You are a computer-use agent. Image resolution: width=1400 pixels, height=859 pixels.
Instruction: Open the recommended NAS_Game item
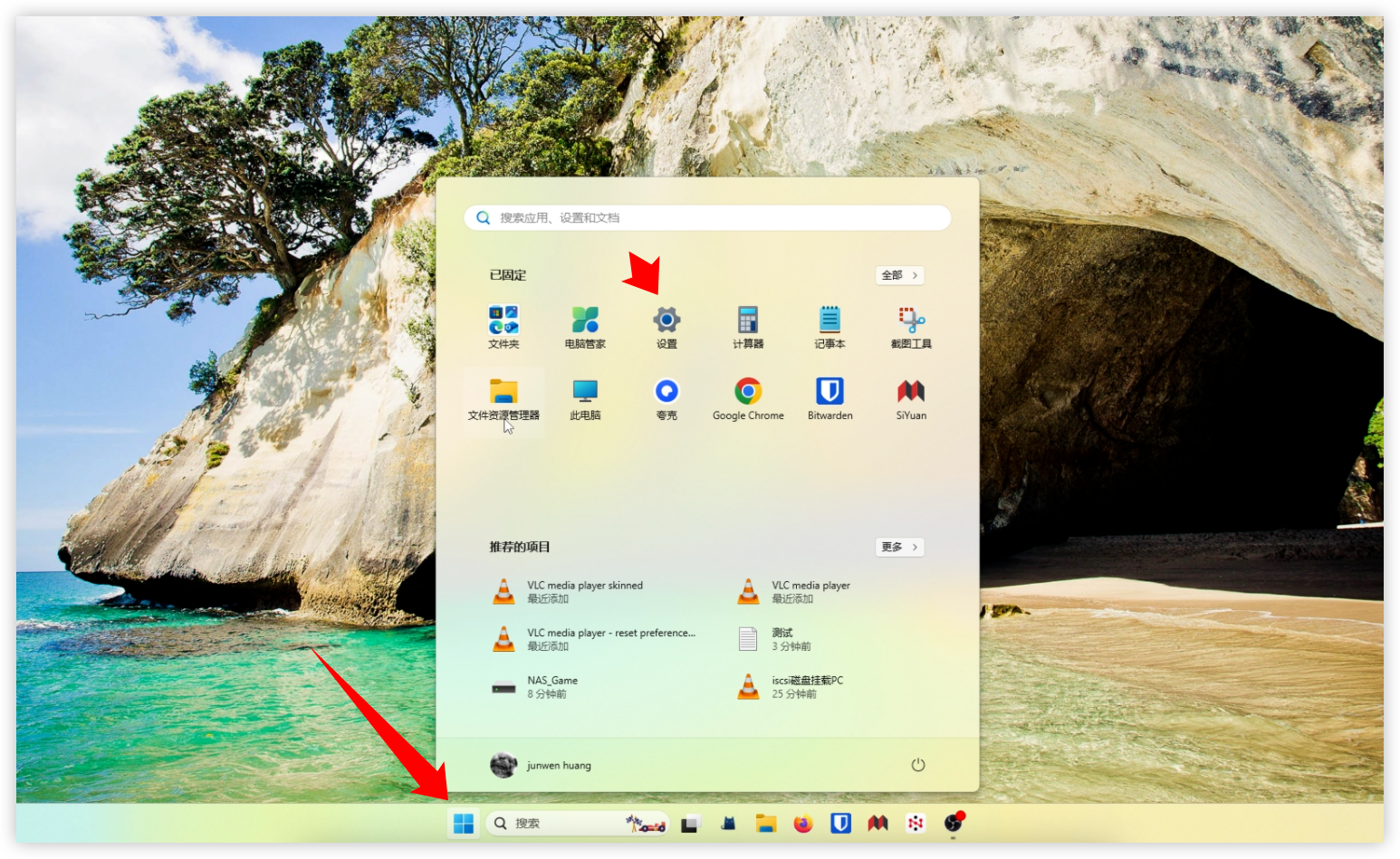click(551, 687)
